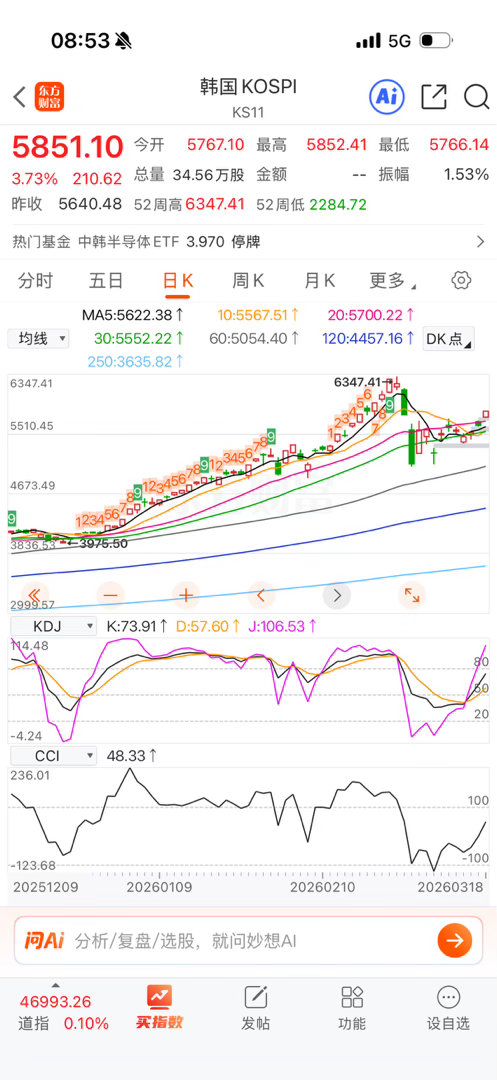Select 日K tab
This screenshot has width=497, height=1080.
click(x=178, y=280)
